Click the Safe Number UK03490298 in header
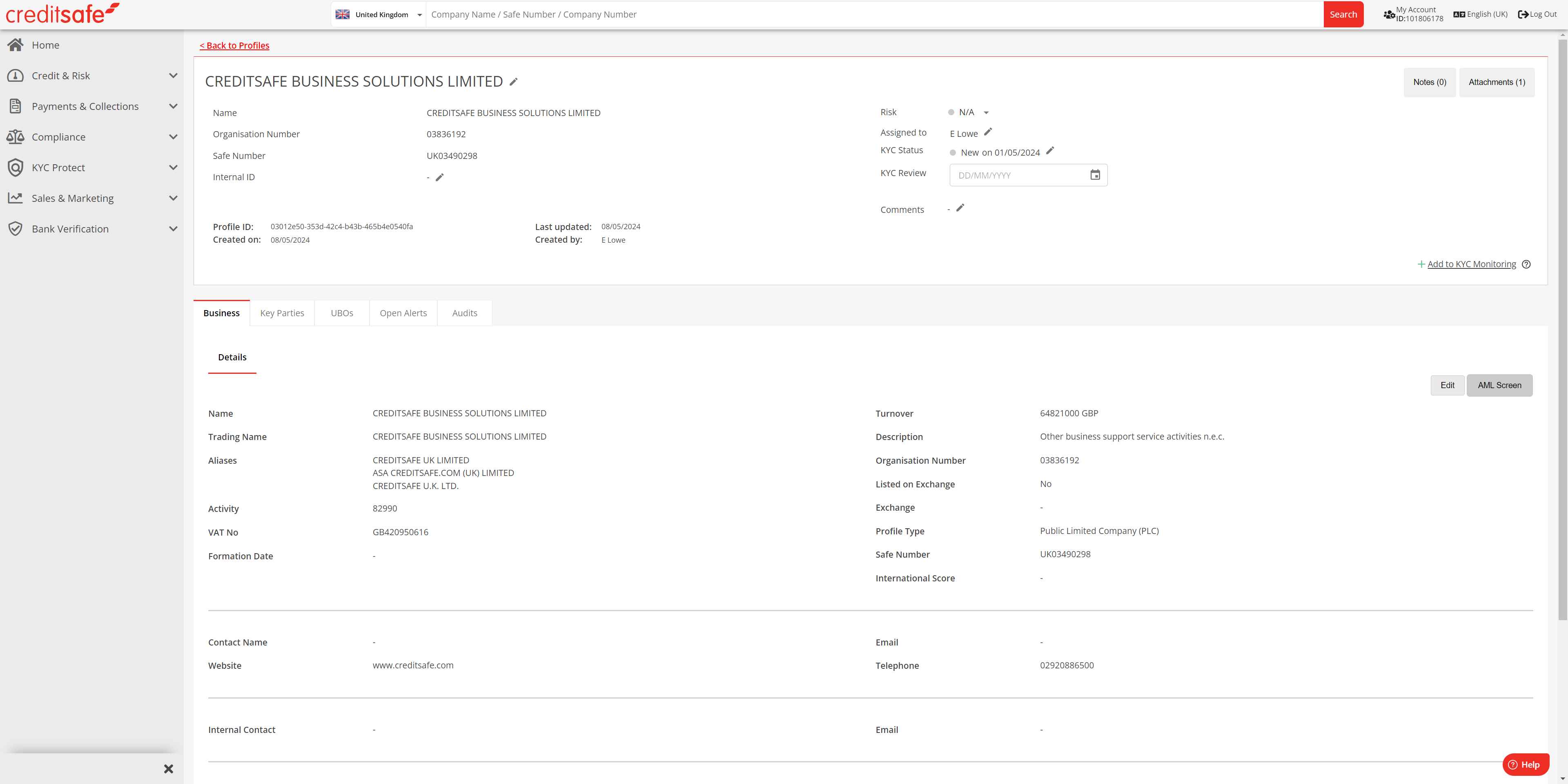This screenshot has width=1568, height=784. 452,155
